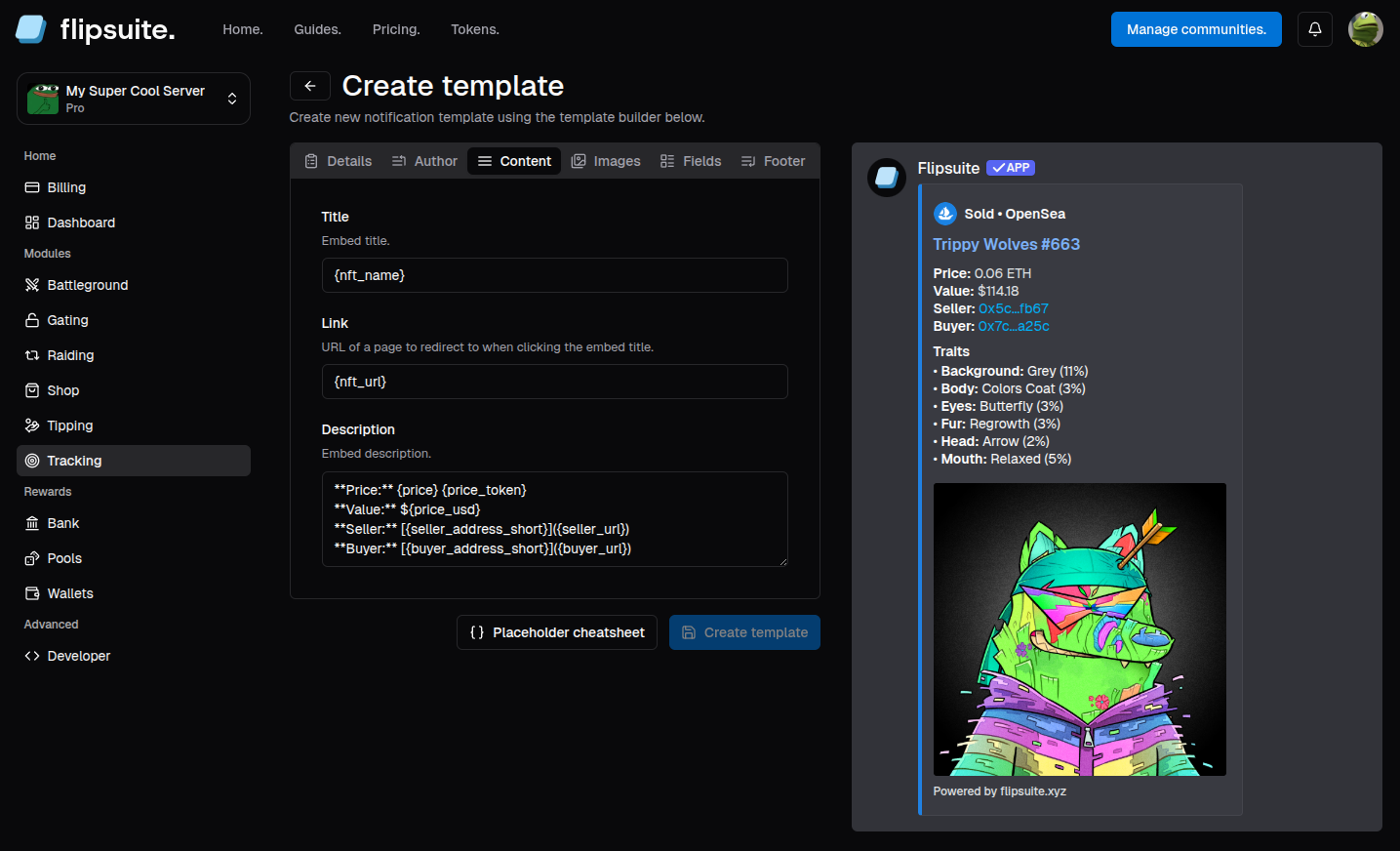Open the Trippy Wolves #663 title link
The image size is (1400, 851).
(1007, 244)
